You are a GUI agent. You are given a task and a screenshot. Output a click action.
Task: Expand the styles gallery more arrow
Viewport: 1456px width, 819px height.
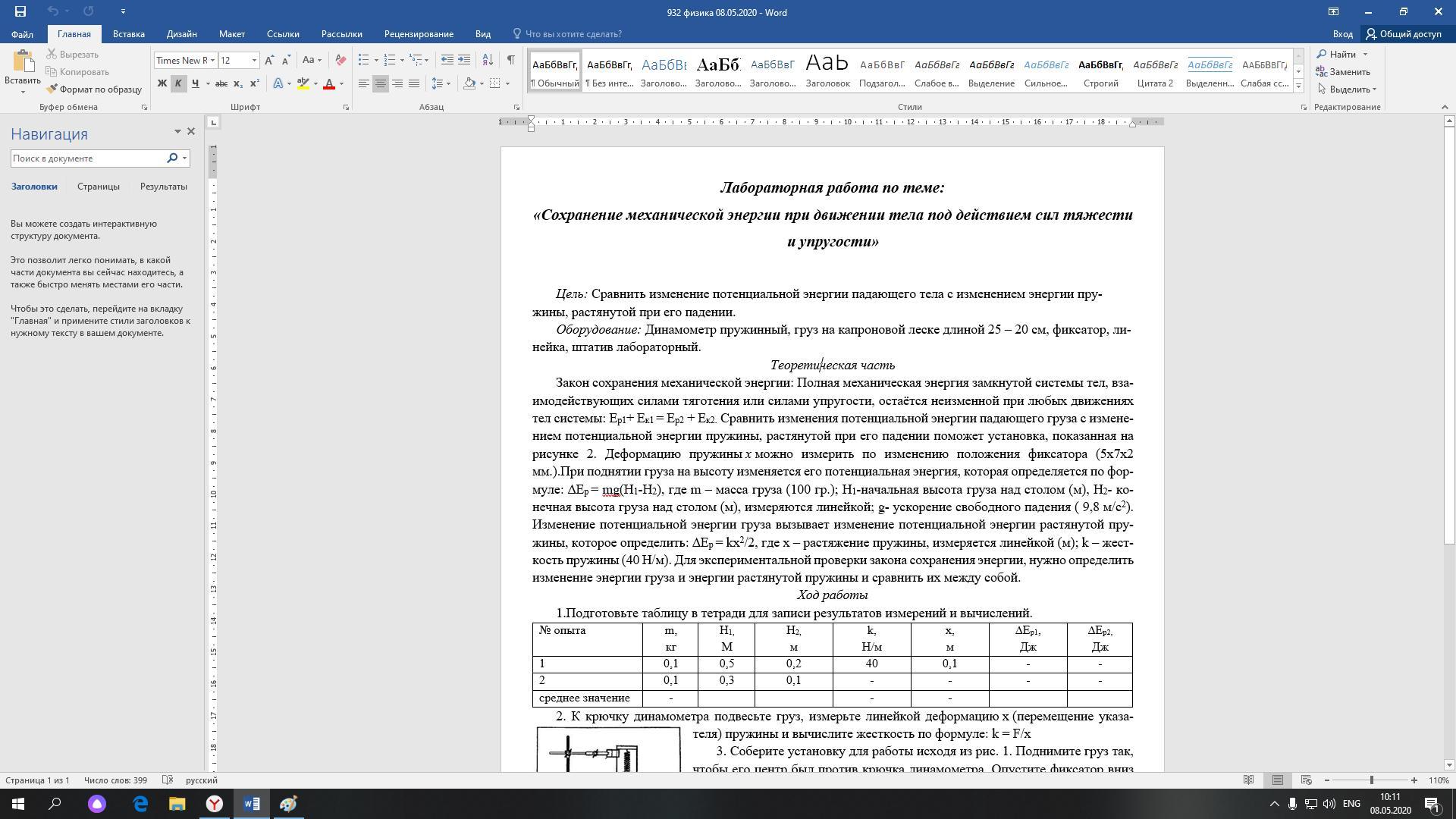pyautogui.click(x=1298, y=86)
